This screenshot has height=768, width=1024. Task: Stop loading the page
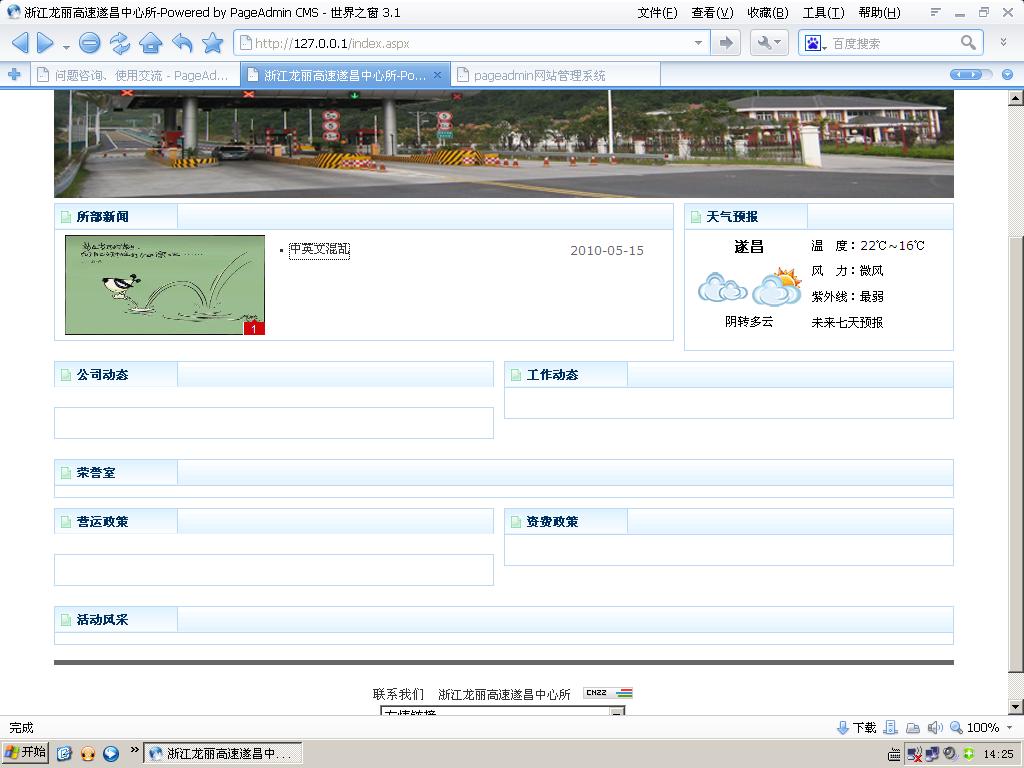[x=89, y=43]
